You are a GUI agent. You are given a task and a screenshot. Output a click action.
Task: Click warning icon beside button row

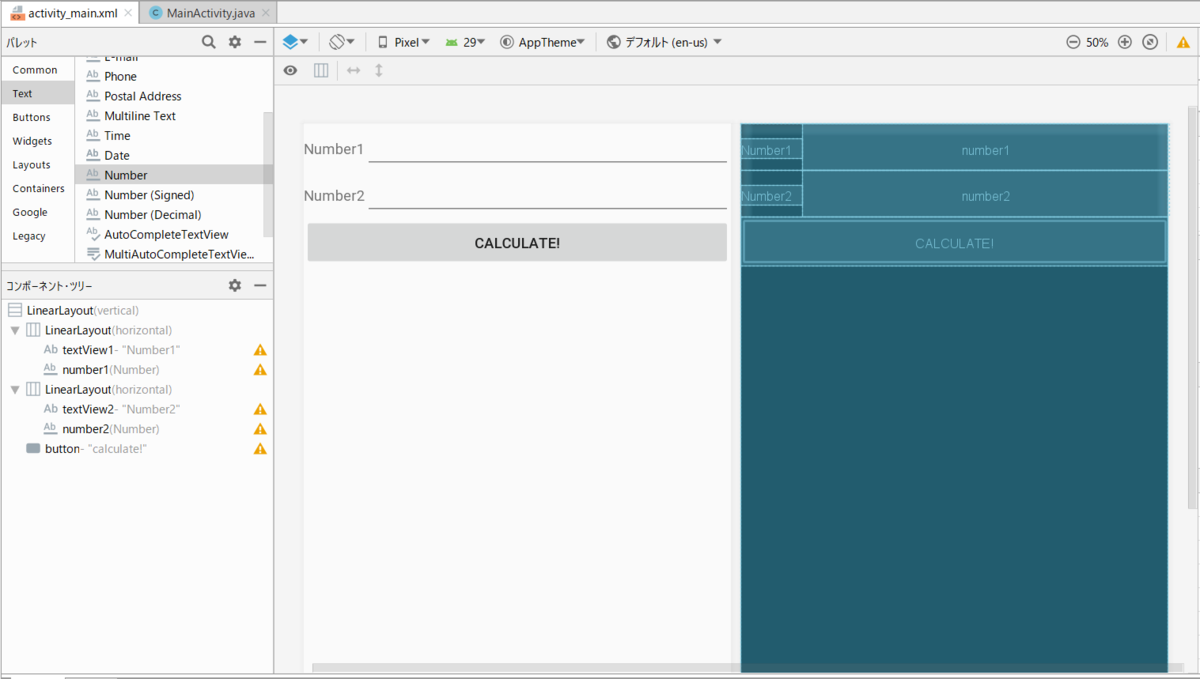(260, 449)
